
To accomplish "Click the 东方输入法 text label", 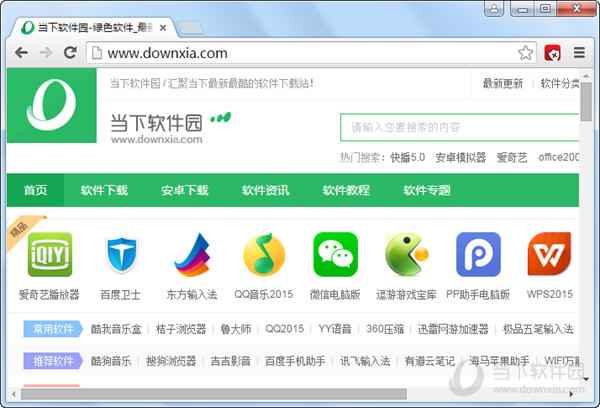I will [192, 294].
